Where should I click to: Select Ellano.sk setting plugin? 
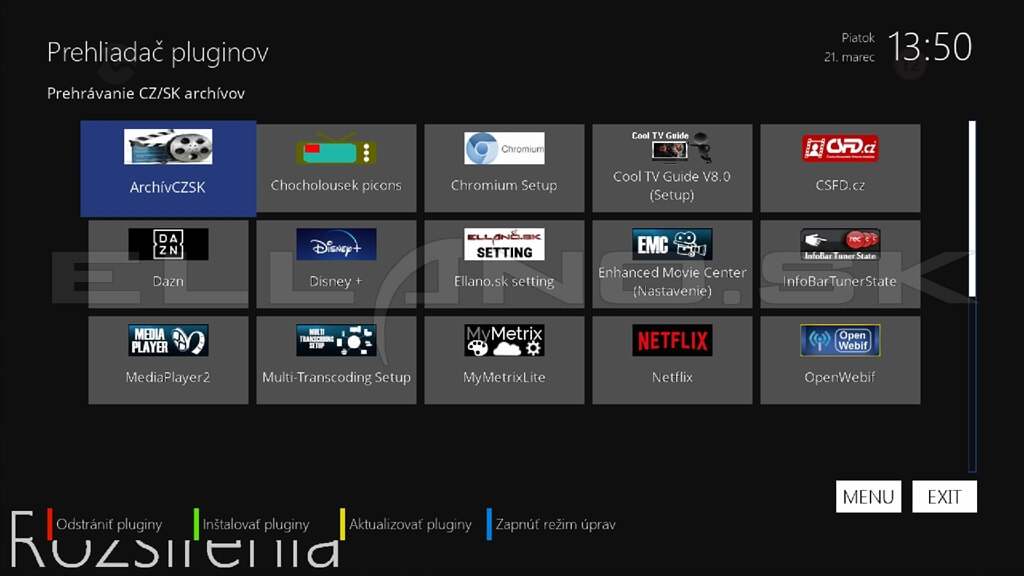pyautogui.click(x=504, y=264)
